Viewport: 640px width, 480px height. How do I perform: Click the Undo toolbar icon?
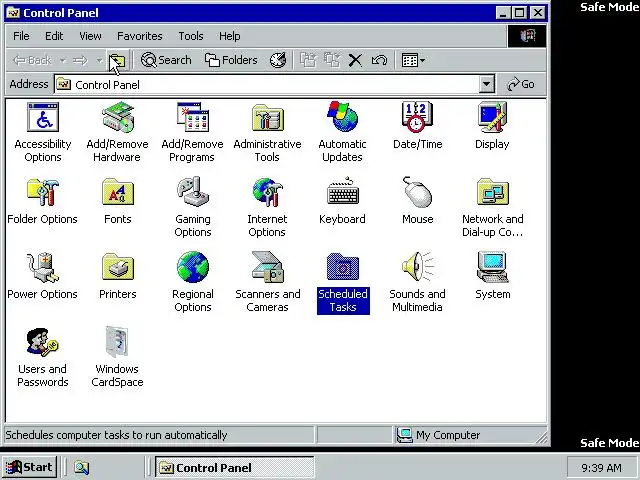(x=379, y=60)
